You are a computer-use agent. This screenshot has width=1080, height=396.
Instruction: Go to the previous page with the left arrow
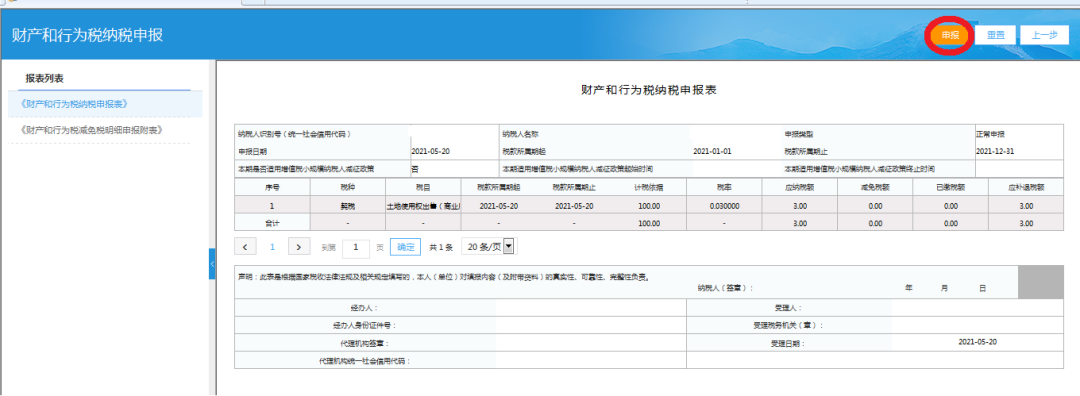point(245,247)
